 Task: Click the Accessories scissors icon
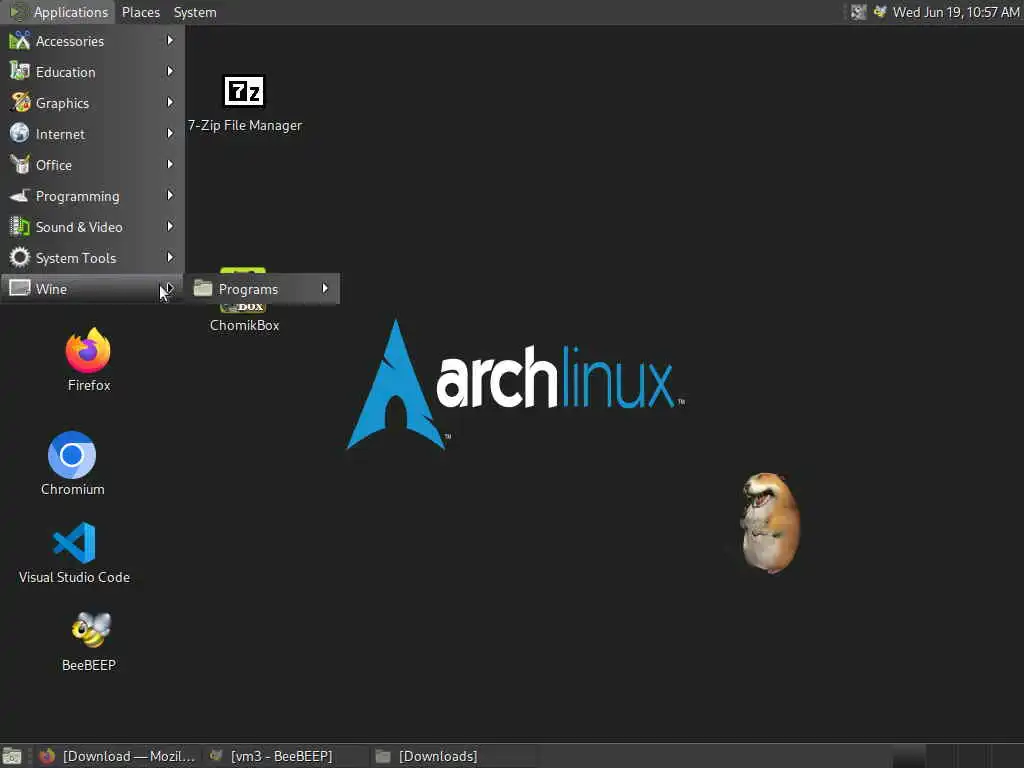[x=20, y=40]
